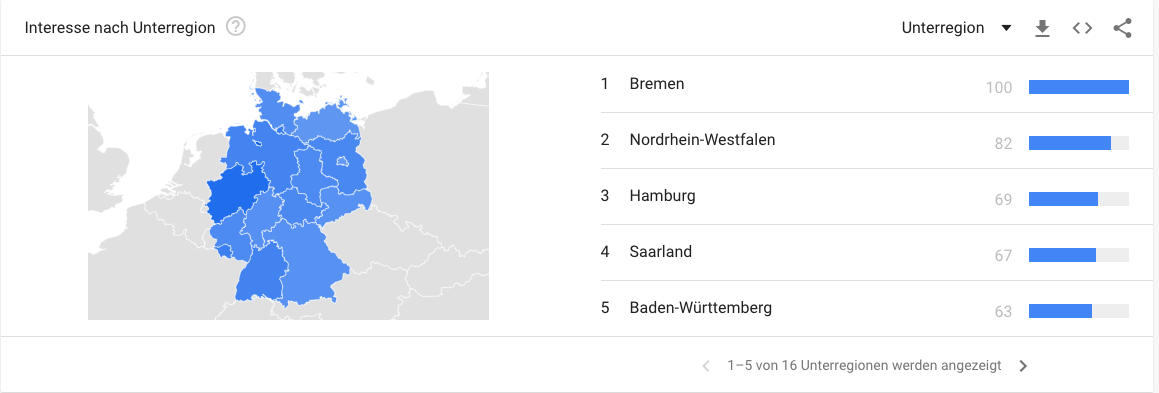Click the dropdown arrow next to Unterregion
This screenshot has height=393, width=1159.
click(x=1005, y=29)
